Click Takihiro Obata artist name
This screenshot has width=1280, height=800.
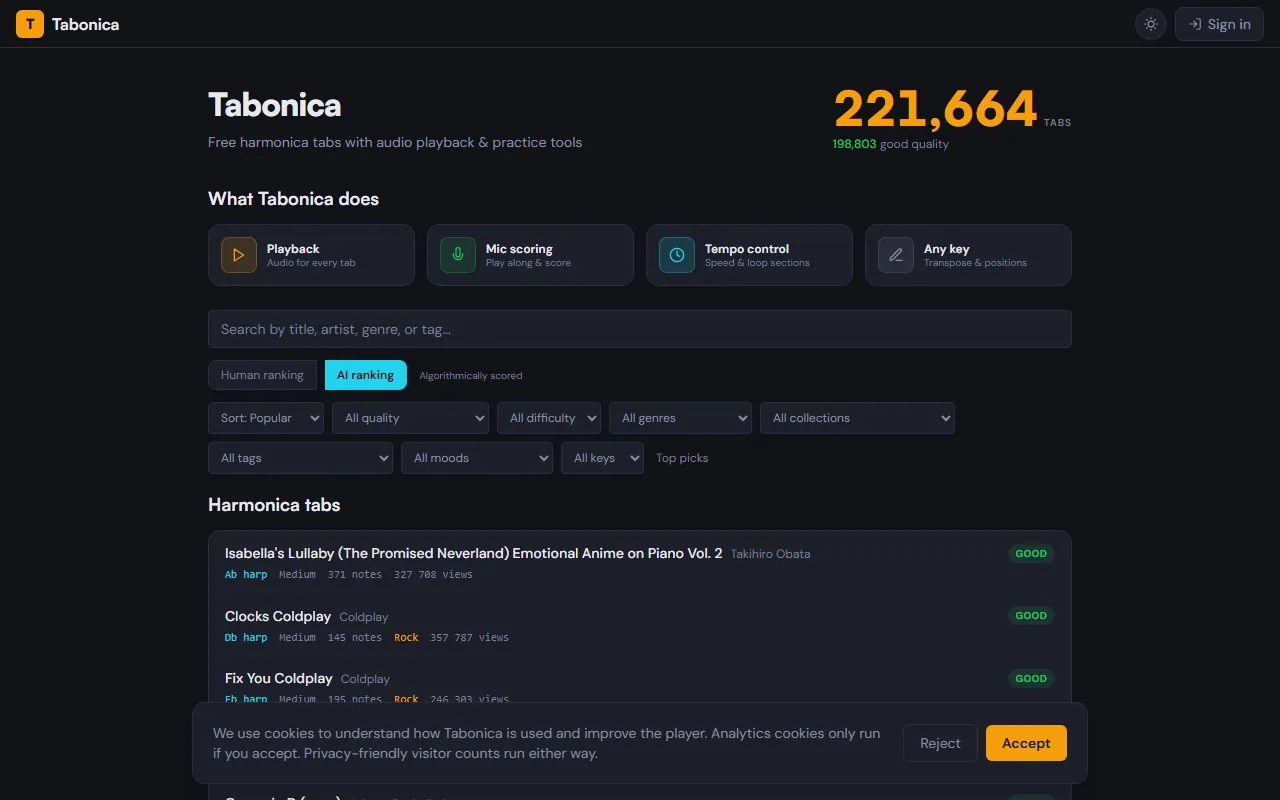[770, 554]
